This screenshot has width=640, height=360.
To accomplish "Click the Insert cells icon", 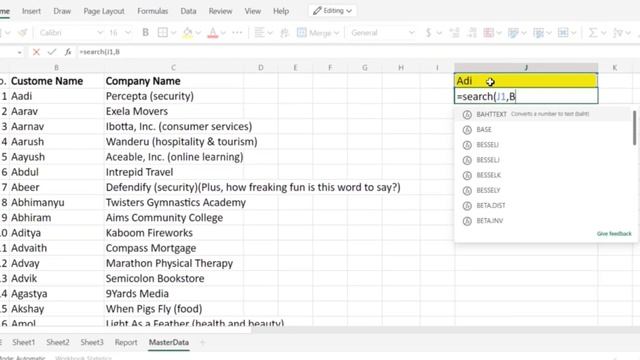I will coord(563,33).
